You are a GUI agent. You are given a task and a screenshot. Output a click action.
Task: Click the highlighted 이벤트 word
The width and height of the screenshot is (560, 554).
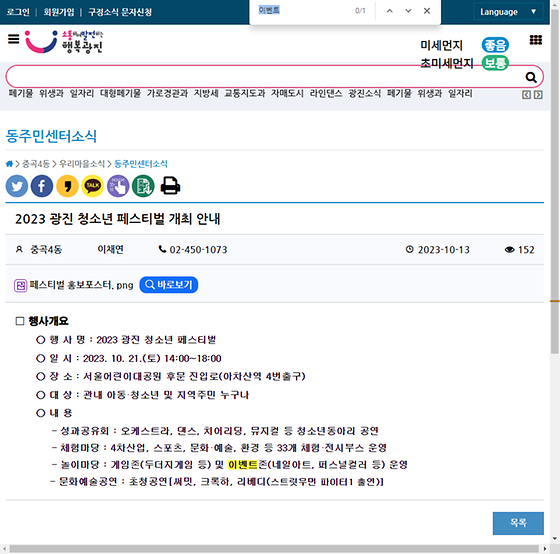242,465
